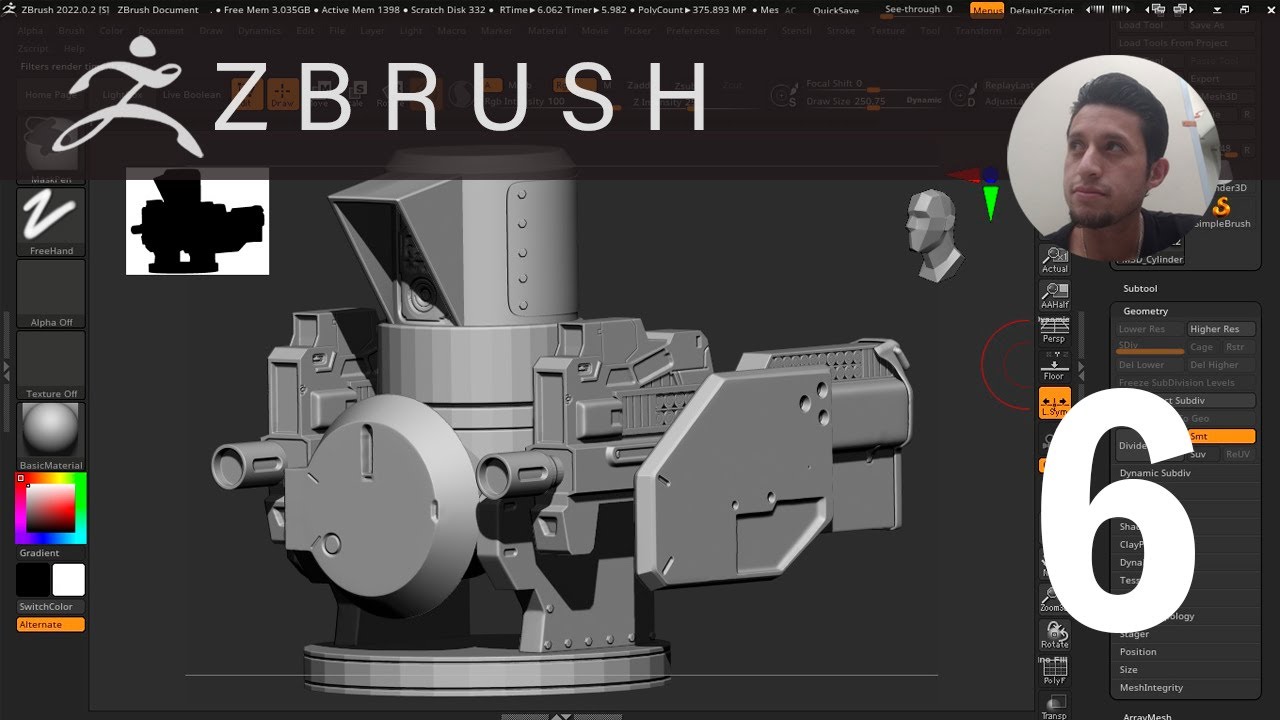Expand the ArrayMesh section

pyautogui.click(x=1147, y=716)
